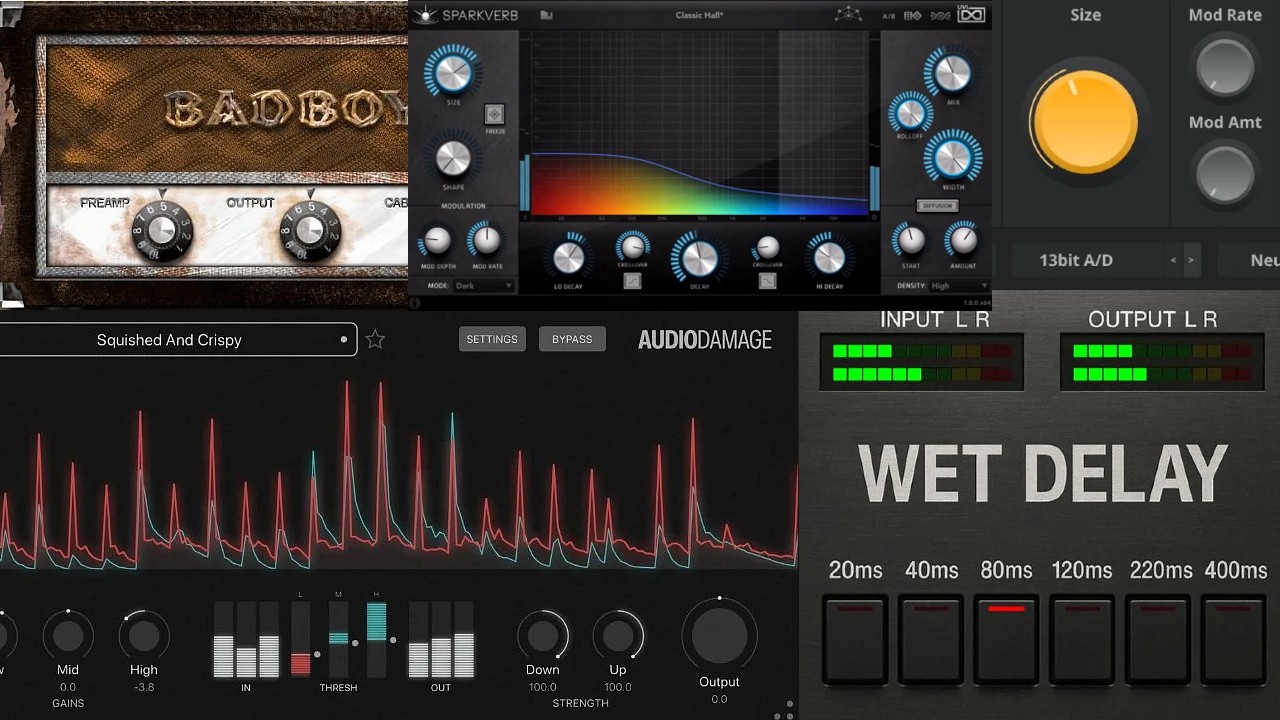The height and width of the screenshot is (720, 1280).
Task: Open the Density dropdown showing High
Action: [956, 286]
